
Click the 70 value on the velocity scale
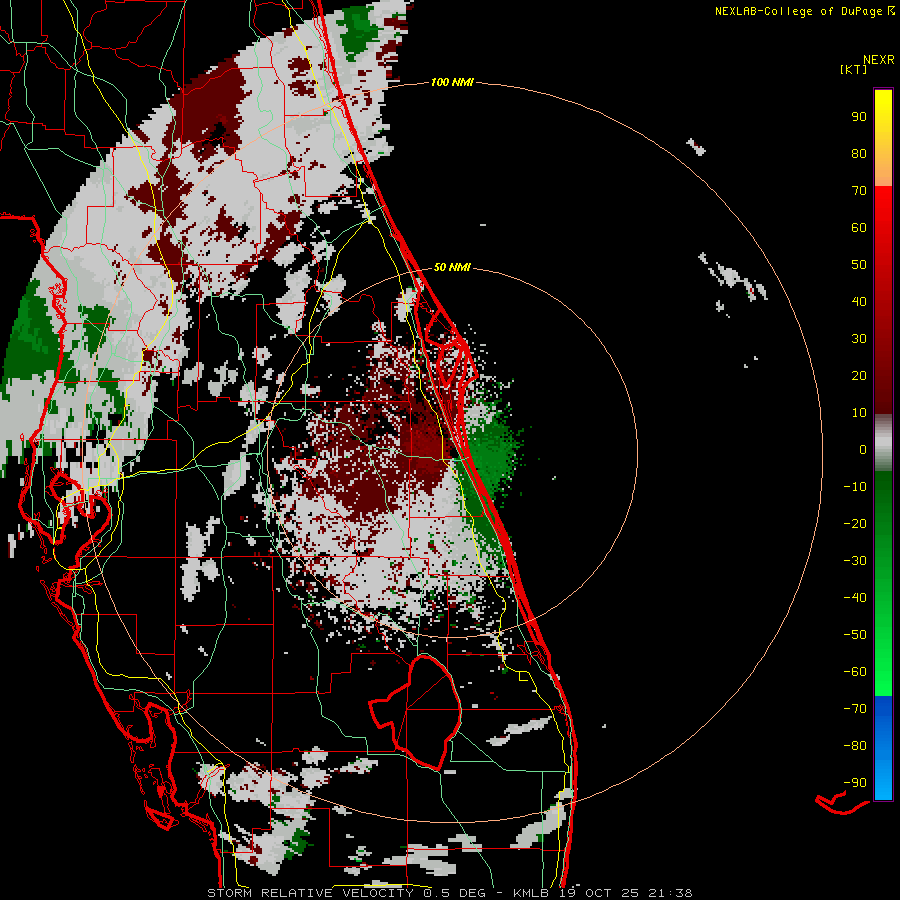859,191
